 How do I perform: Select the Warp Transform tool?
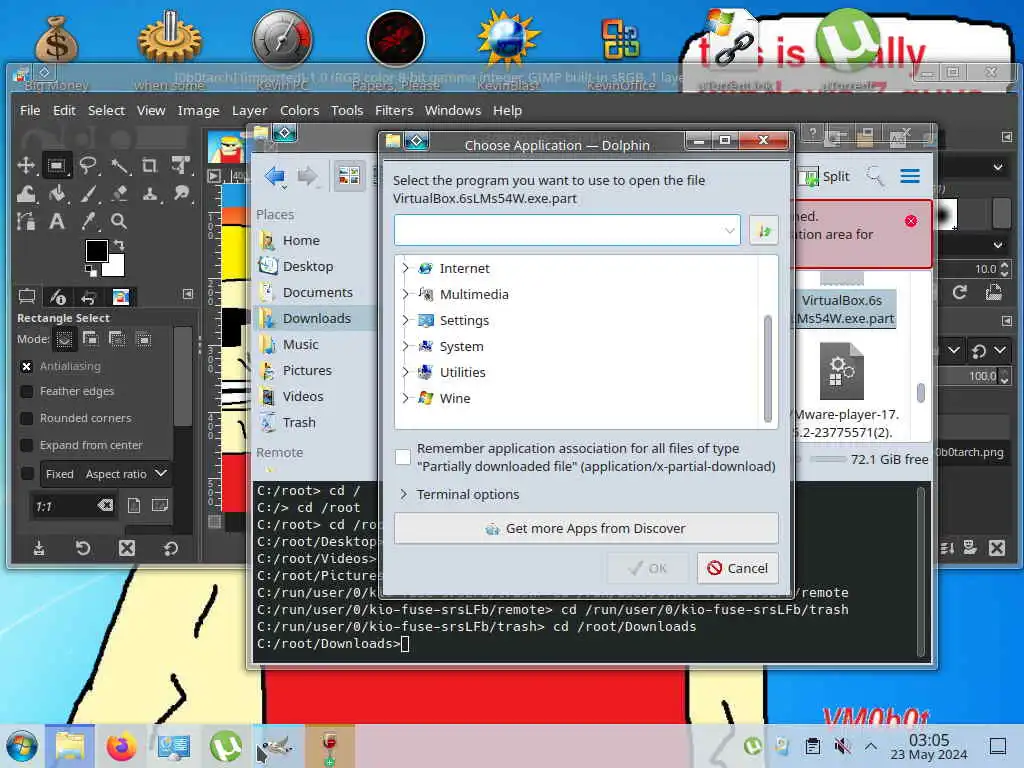[26, 193]
